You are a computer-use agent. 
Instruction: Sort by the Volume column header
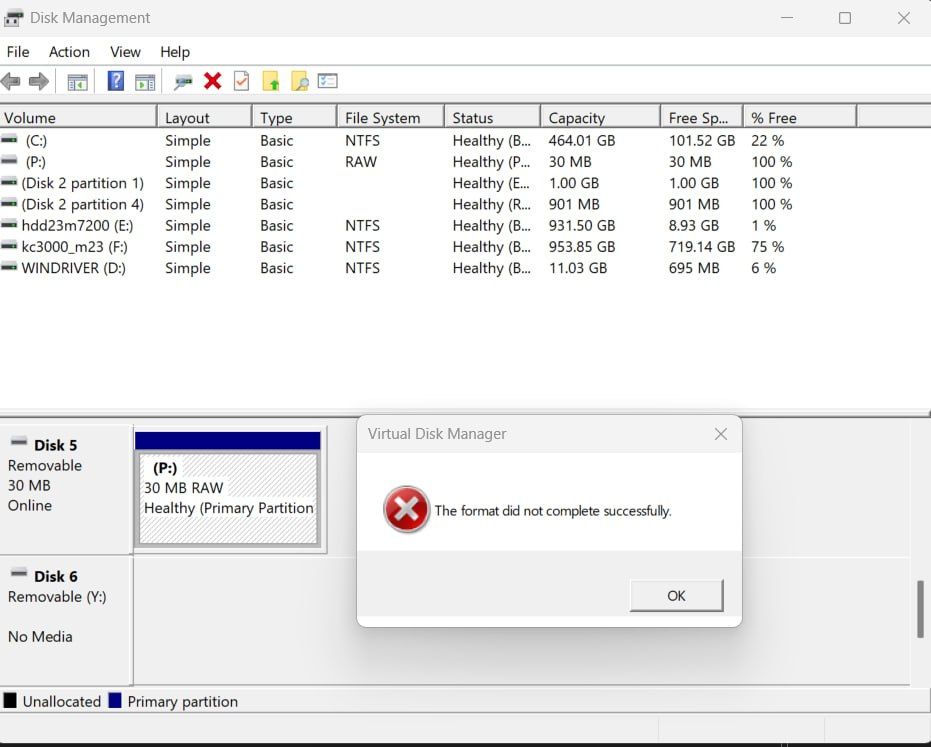(78, 118)
